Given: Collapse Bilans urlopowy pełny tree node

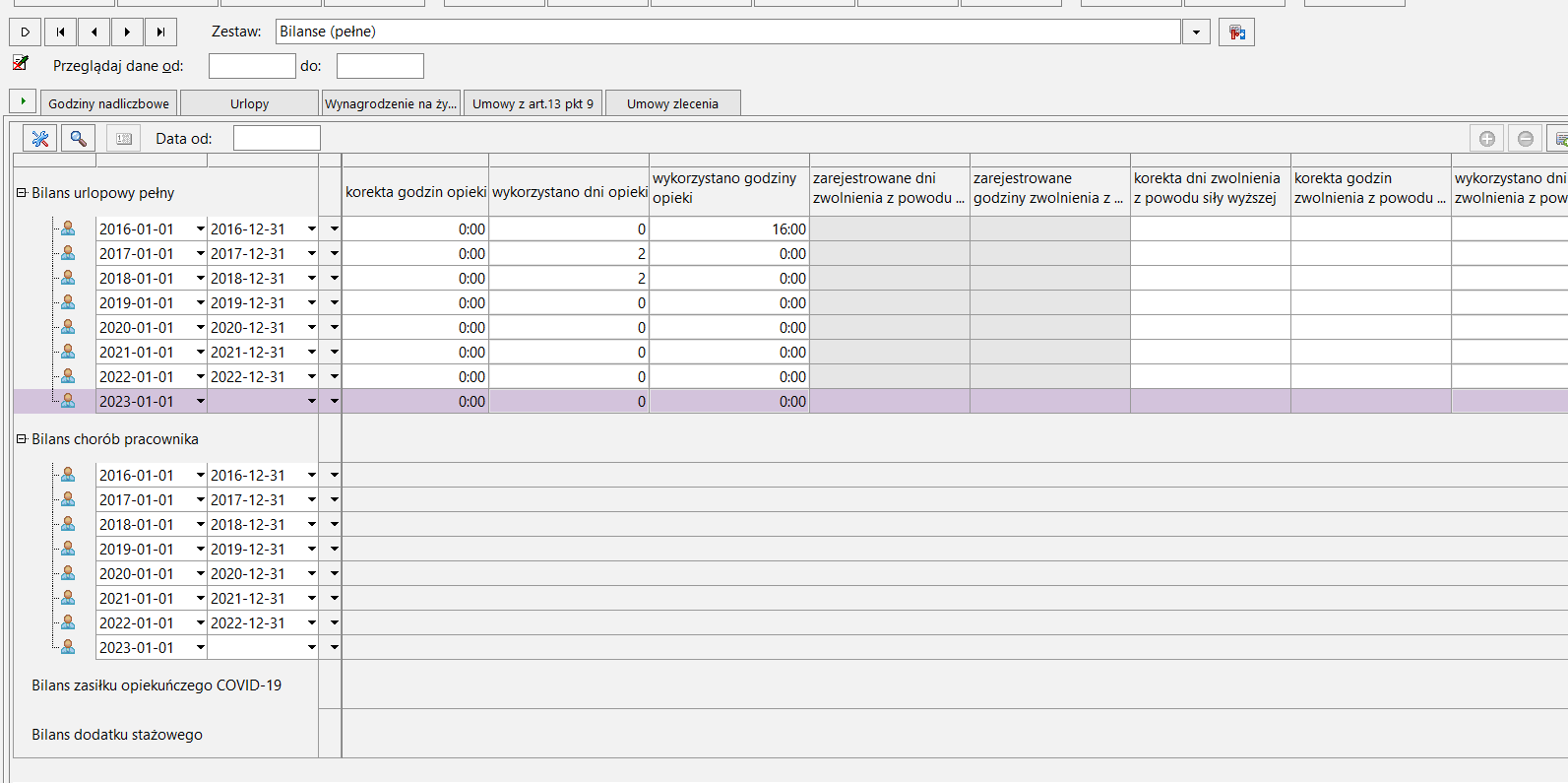Looking at the screenshot, I should [x=21, y=193].
